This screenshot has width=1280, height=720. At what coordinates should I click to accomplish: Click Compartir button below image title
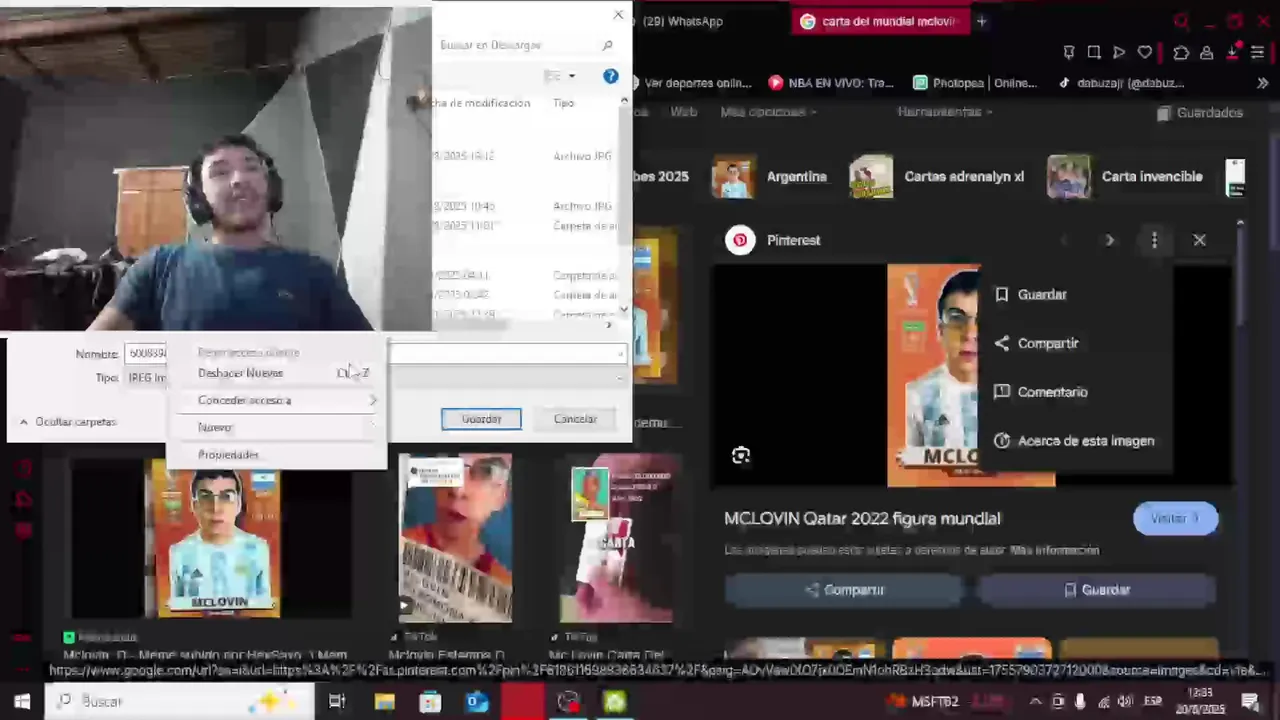click(x=845, y=590)
